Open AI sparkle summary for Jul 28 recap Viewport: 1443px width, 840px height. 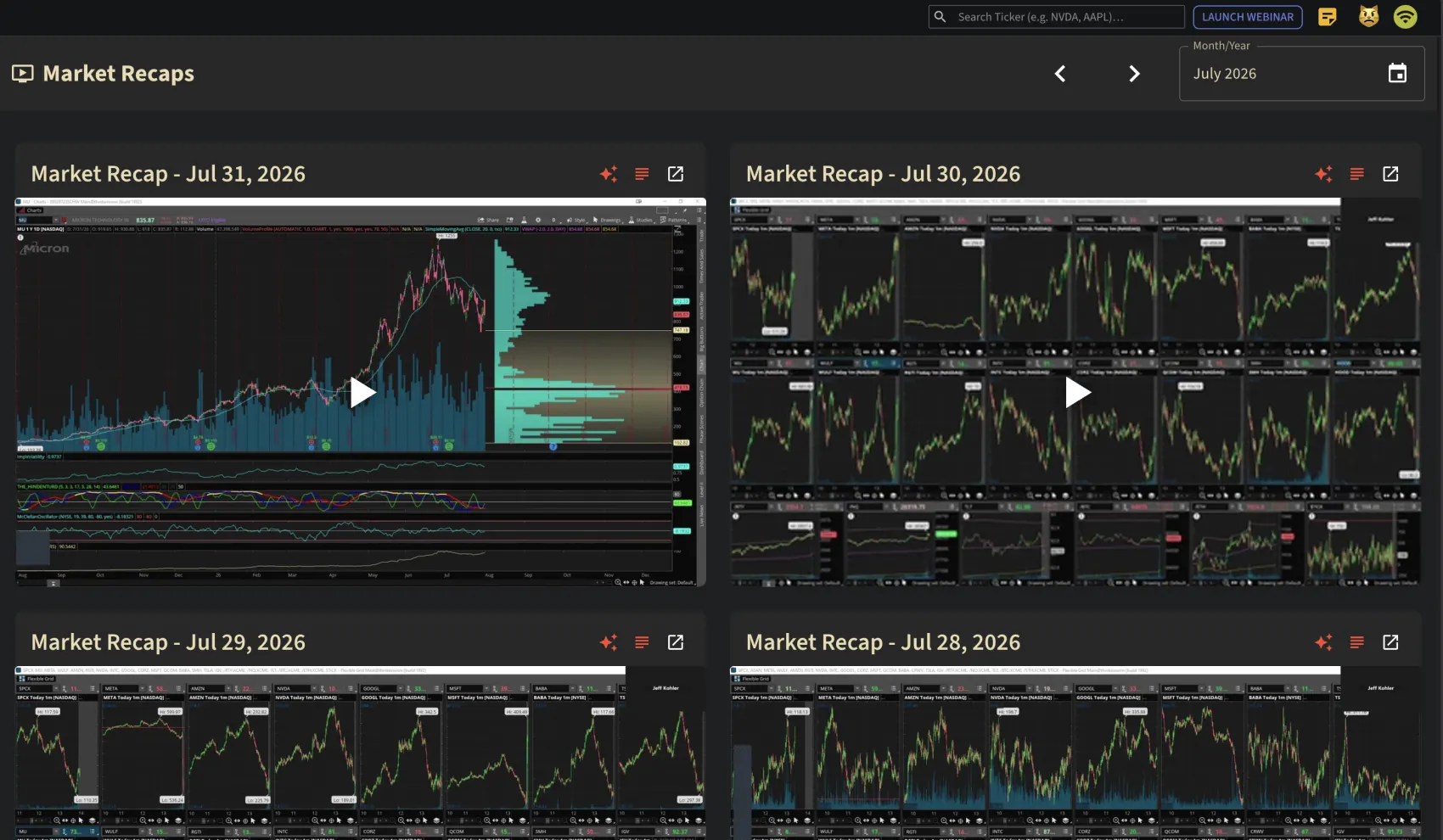1323,642
